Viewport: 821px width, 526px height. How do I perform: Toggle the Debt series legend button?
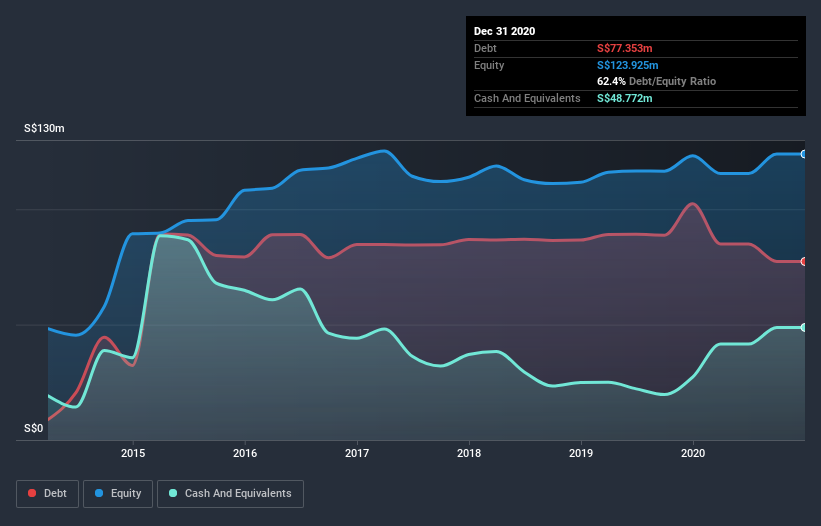[48, 494]
